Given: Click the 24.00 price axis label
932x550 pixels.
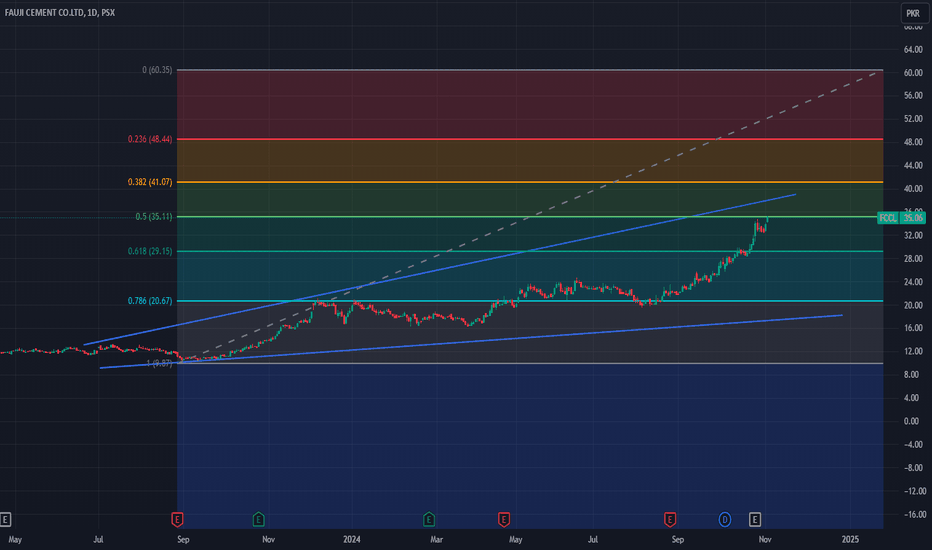Looking at the screenshot, I should [x=913, y=282].
